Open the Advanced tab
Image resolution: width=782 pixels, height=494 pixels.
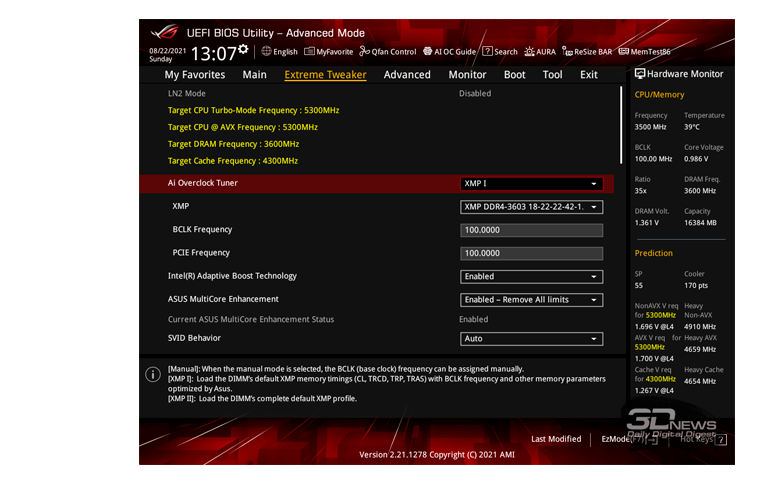click(x=407, y=75)
